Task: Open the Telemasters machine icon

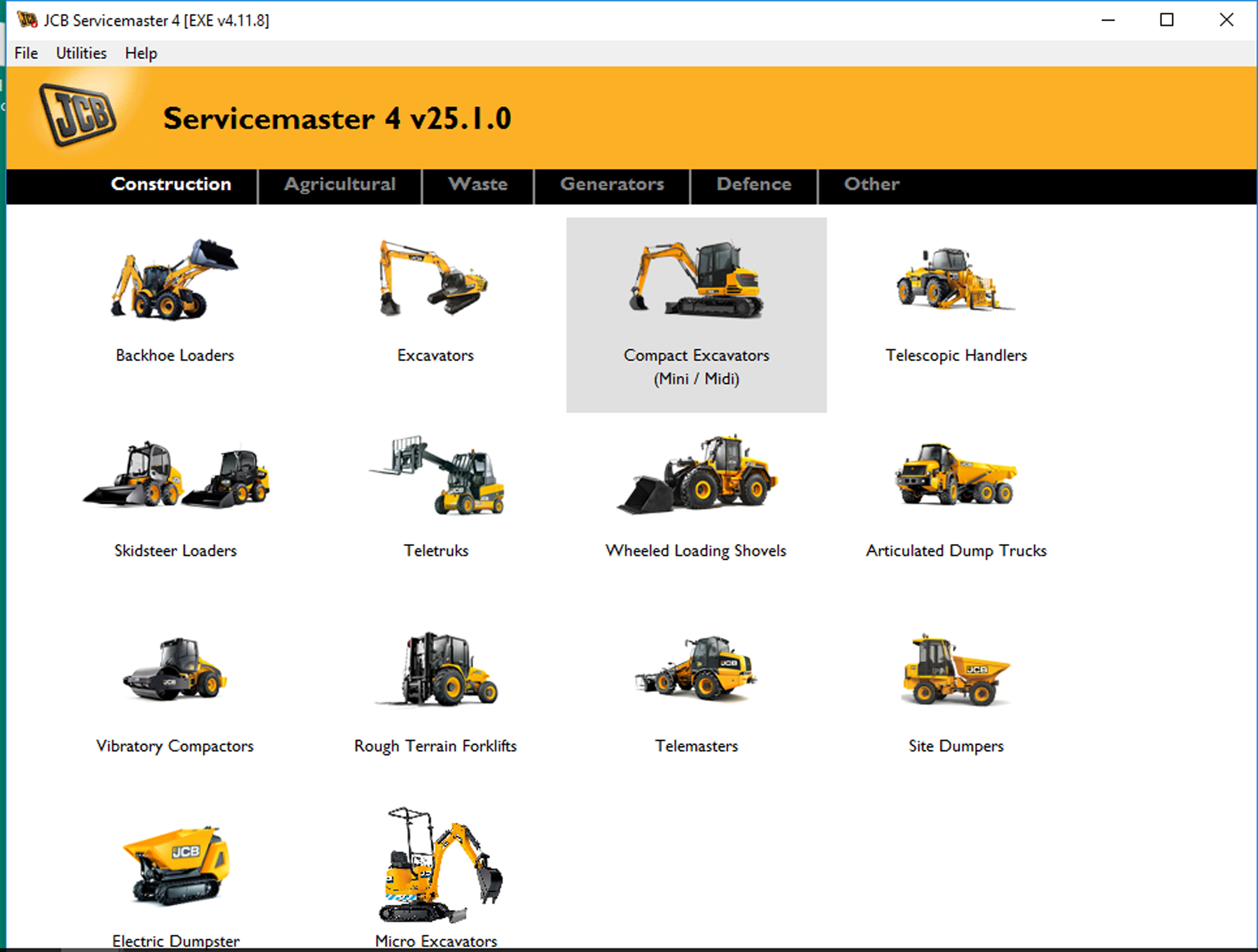Action: (x=696, y=670)
